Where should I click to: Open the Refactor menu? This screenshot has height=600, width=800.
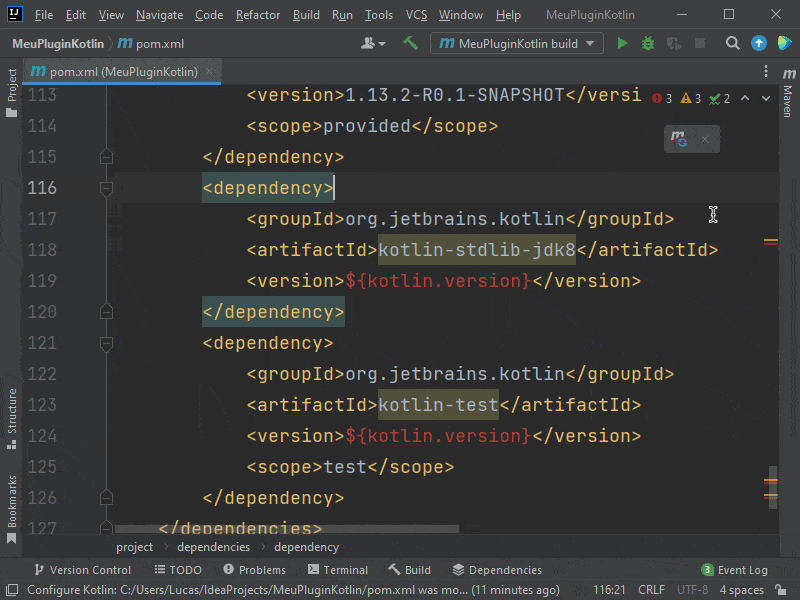[x=258, y=15]
